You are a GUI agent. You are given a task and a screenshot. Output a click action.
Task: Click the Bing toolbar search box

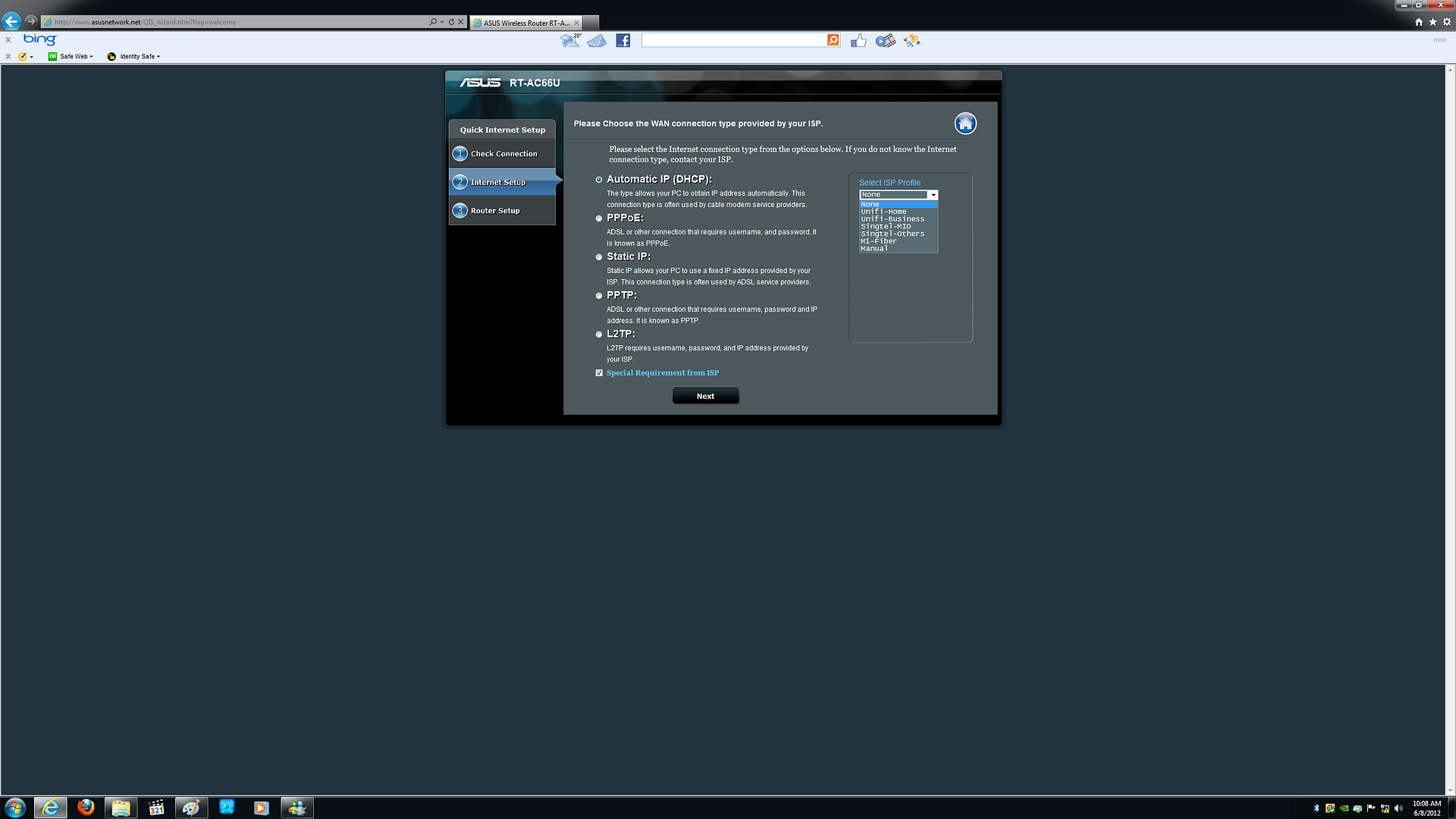(734, 40)
